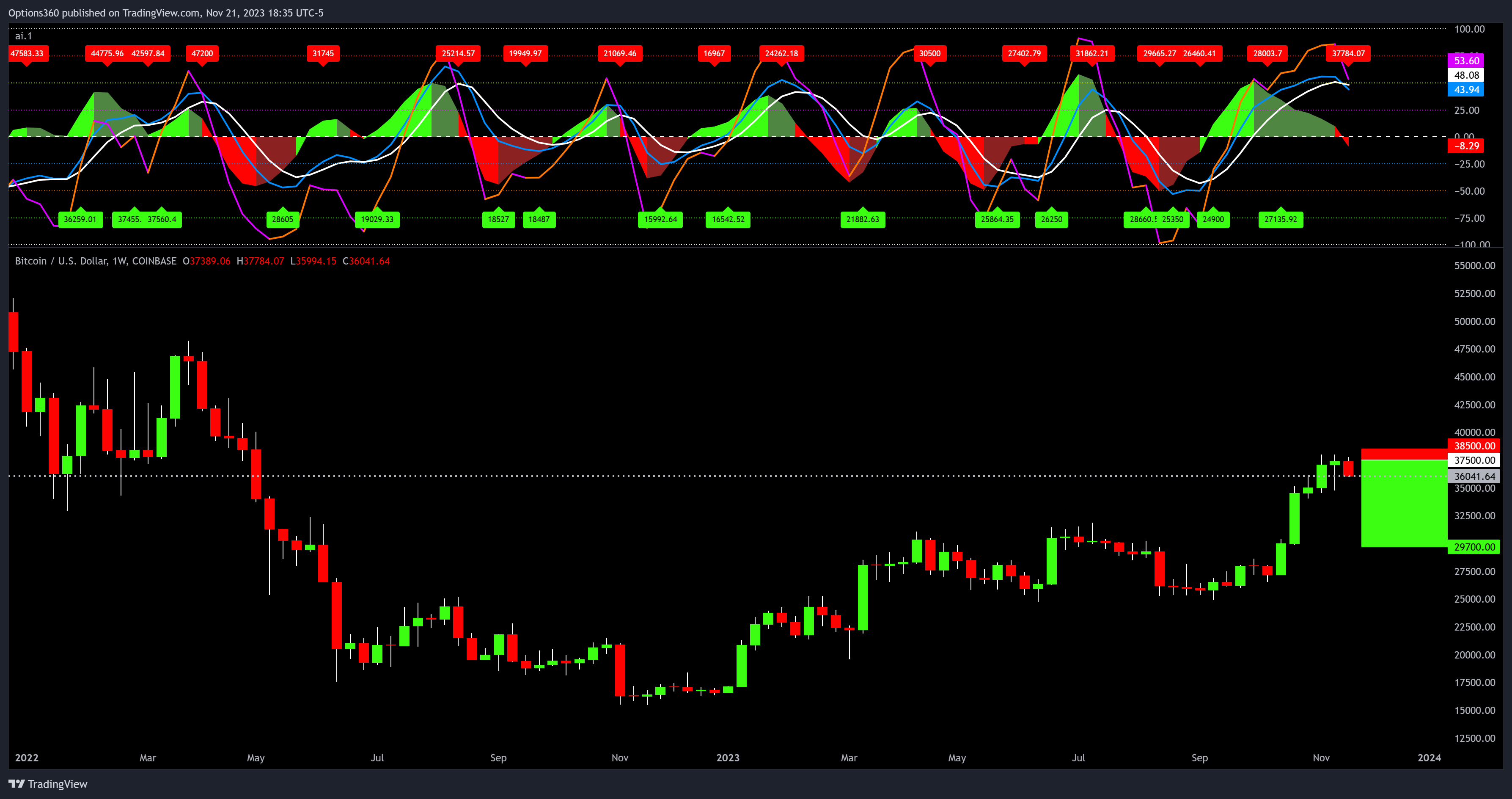Viewport: 1512px width, 799px height.
Task: Select the red 24262.18 label
Action: point(781,53)
